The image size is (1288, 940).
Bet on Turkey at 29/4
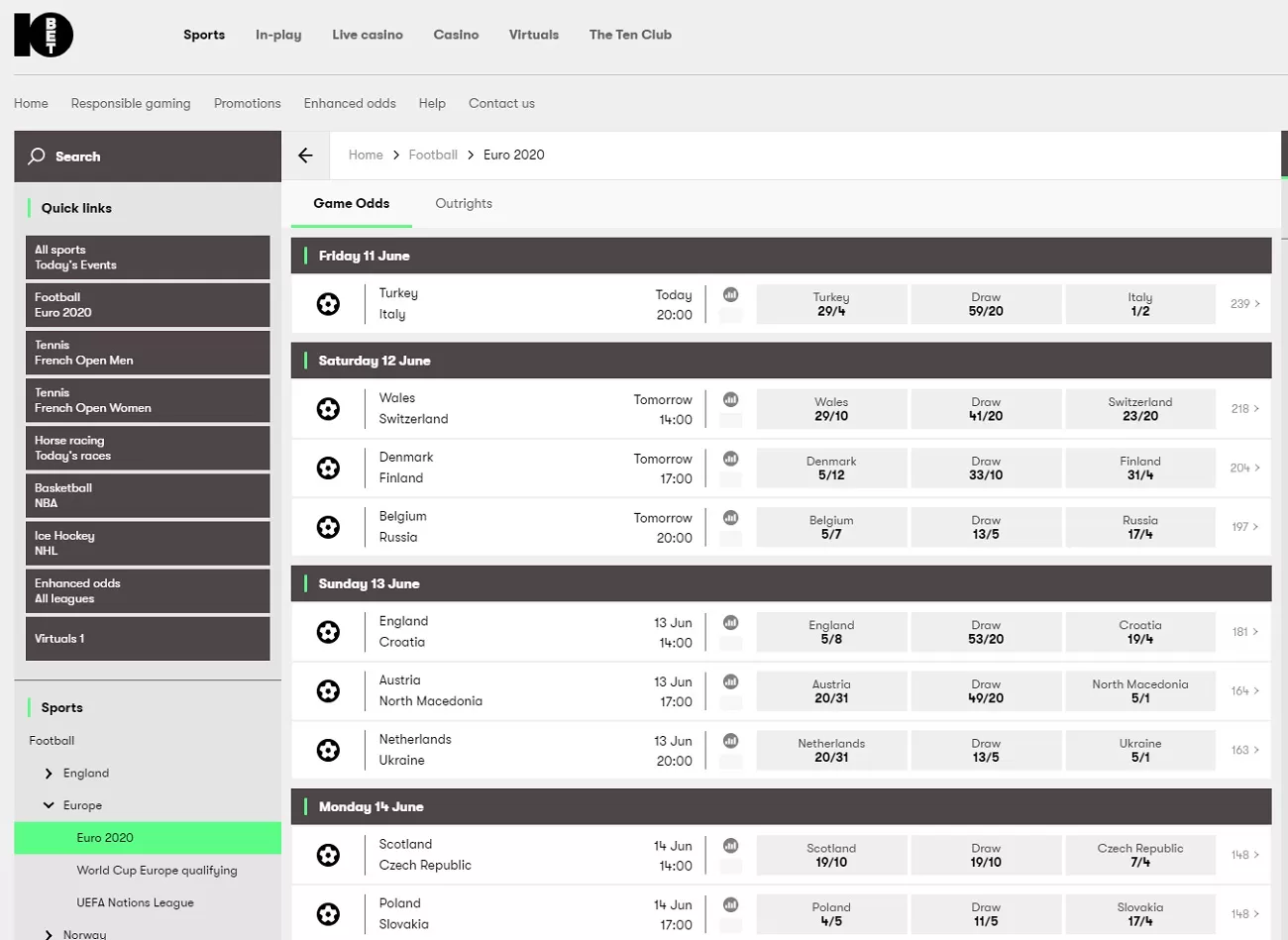pyautogui.click(x=831, y=304)
